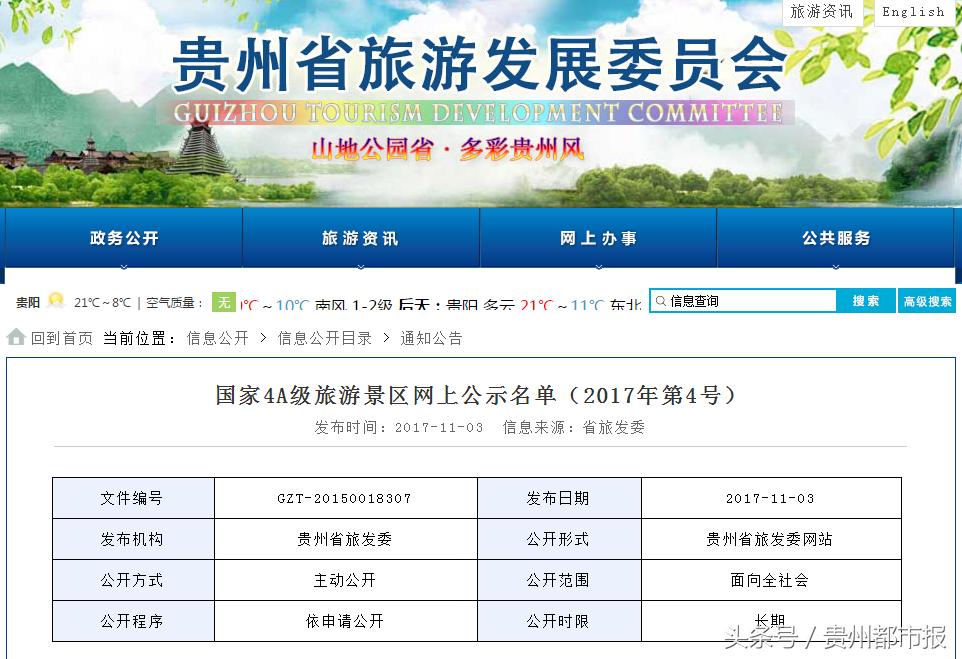
Task: Expand the 网上办事 menu chevron
Action: 598,263
